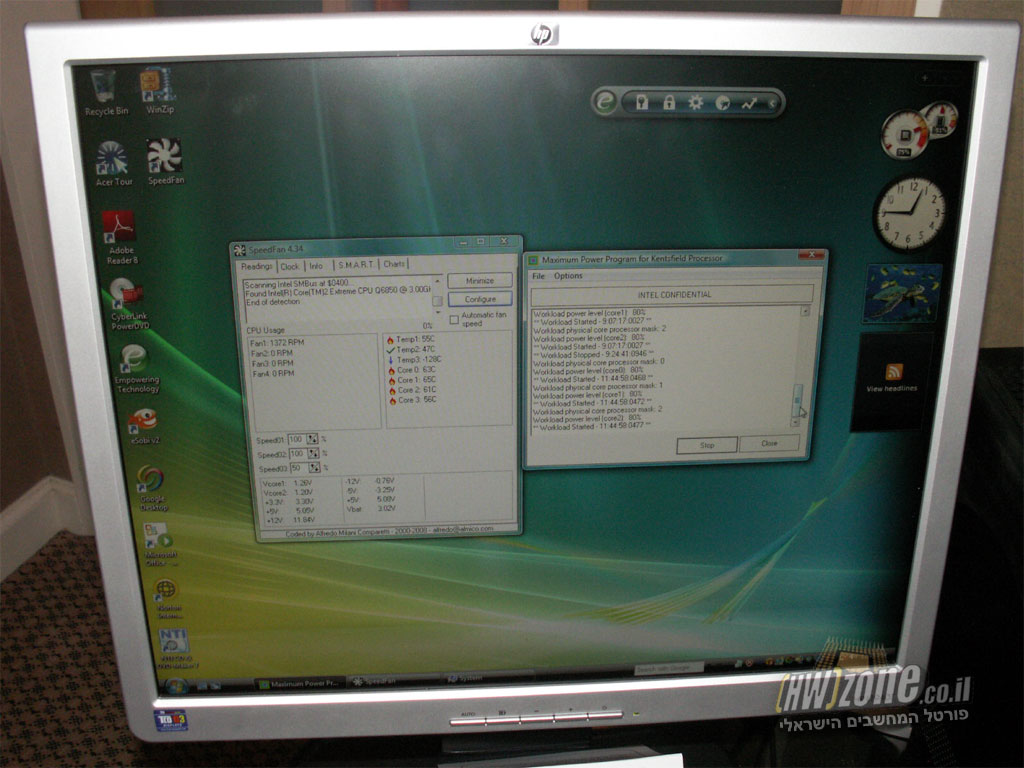The image size is (1024, 768).
Task: Click the padlock icon in Empowering toolbar
Action: (x=669, y=102)
